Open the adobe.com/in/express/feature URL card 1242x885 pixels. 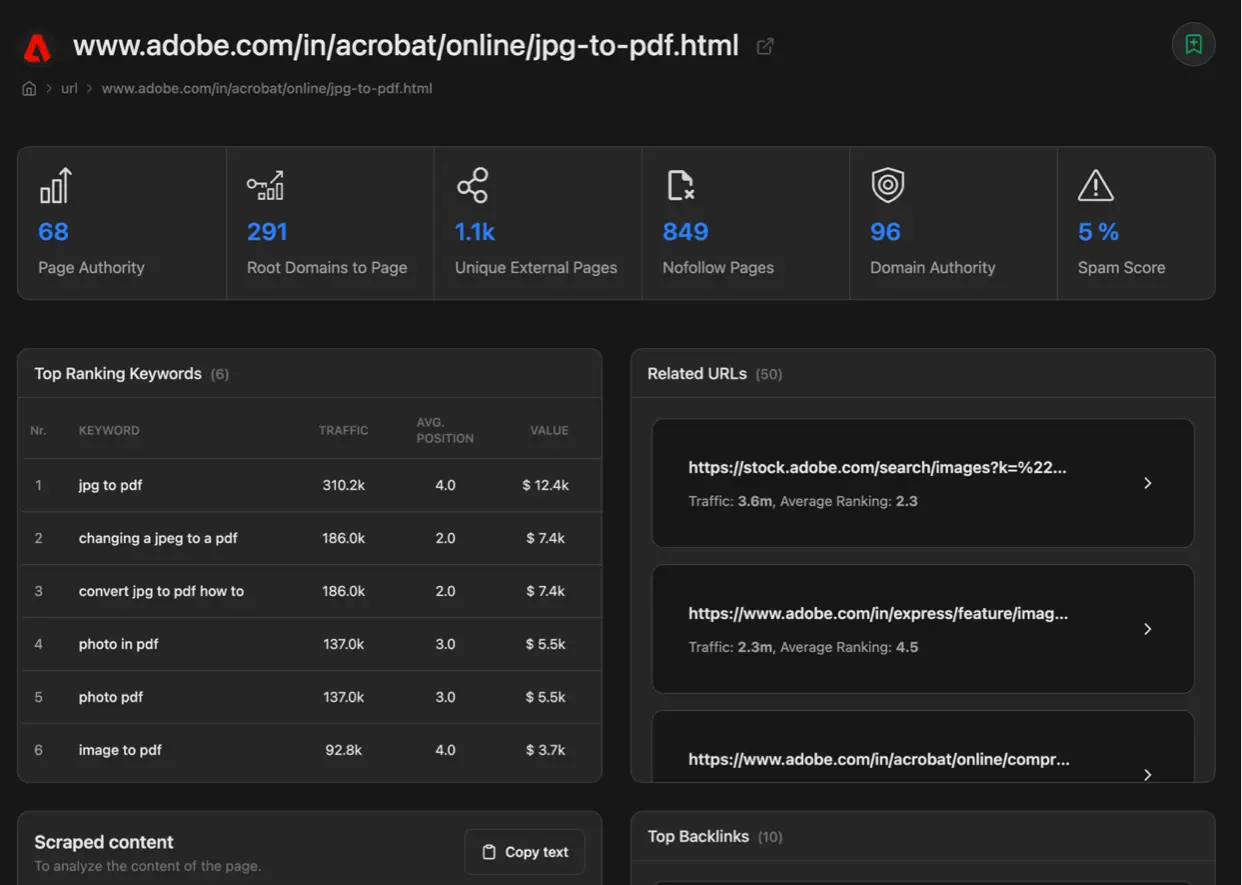click(923, 629)
